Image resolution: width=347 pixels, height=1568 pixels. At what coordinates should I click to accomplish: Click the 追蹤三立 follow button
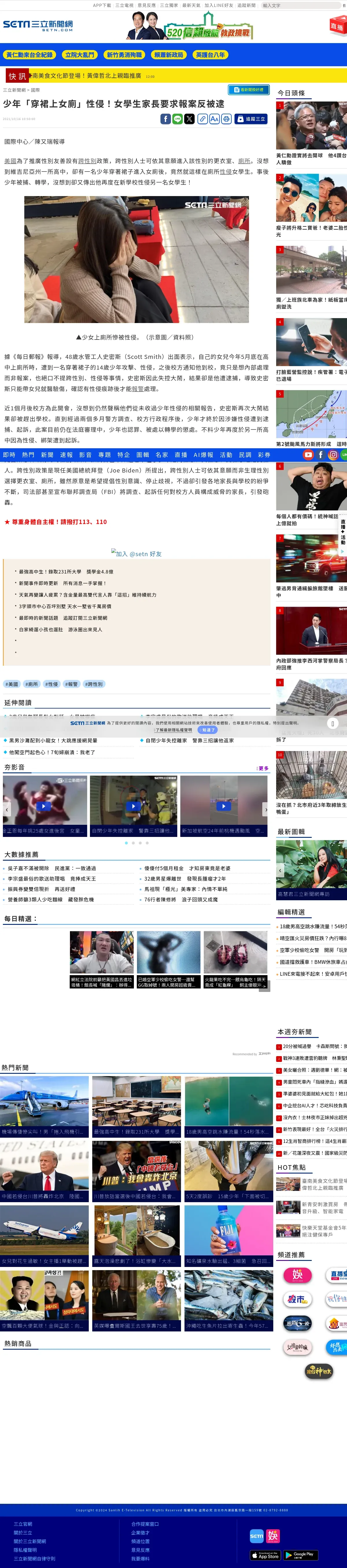coord(251,119)
